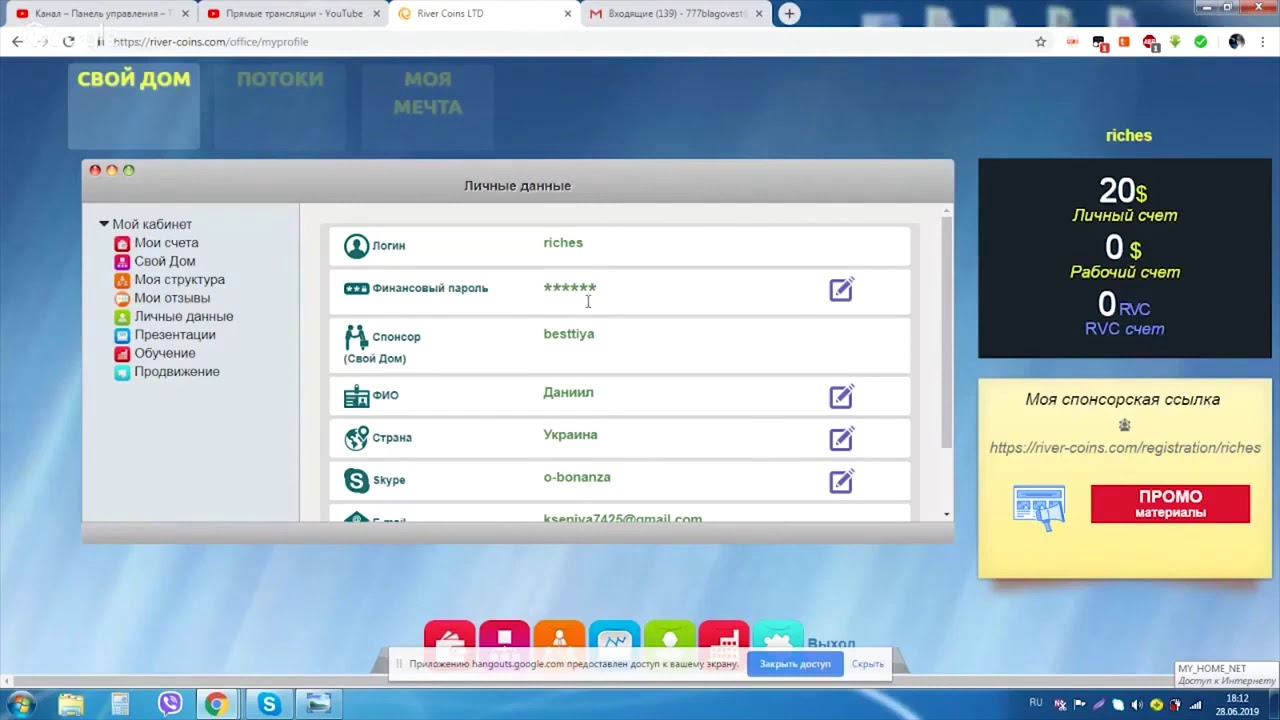
Task: Click the taskbar clock
Action: [x=1237, y=705]
